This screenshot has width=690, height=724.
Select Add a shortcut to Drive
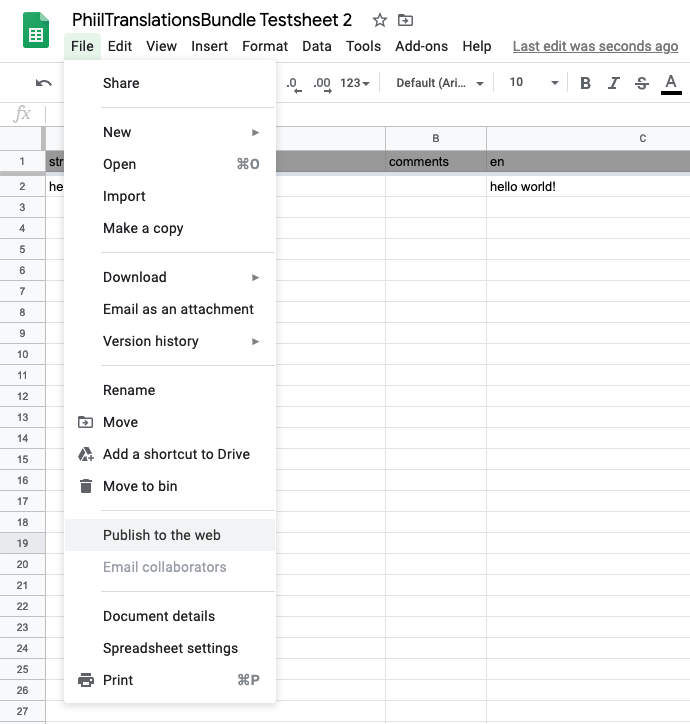click(x=170, y=454)
